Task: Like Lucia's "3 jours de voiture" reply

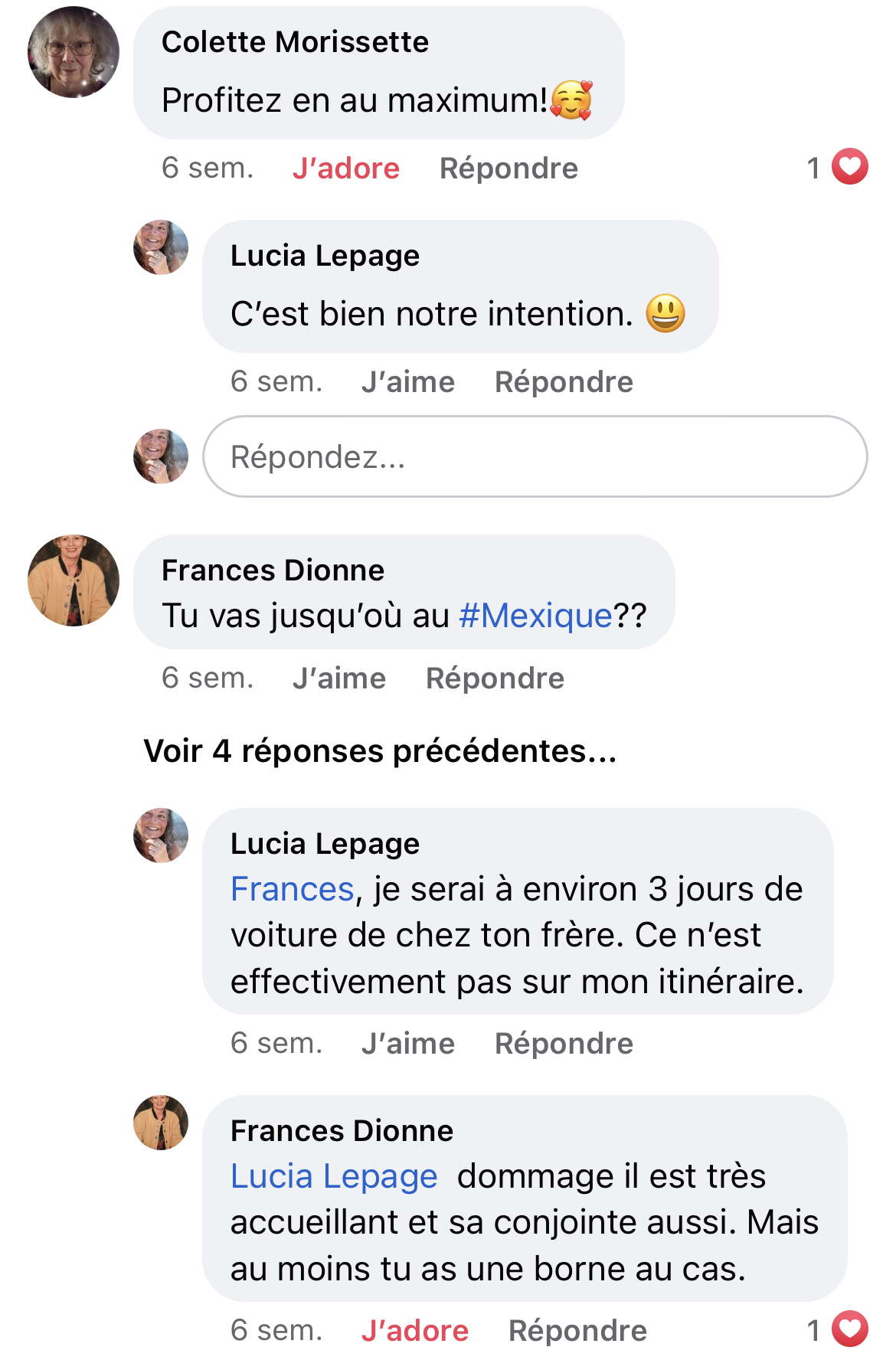Action: coord(407,1044)
